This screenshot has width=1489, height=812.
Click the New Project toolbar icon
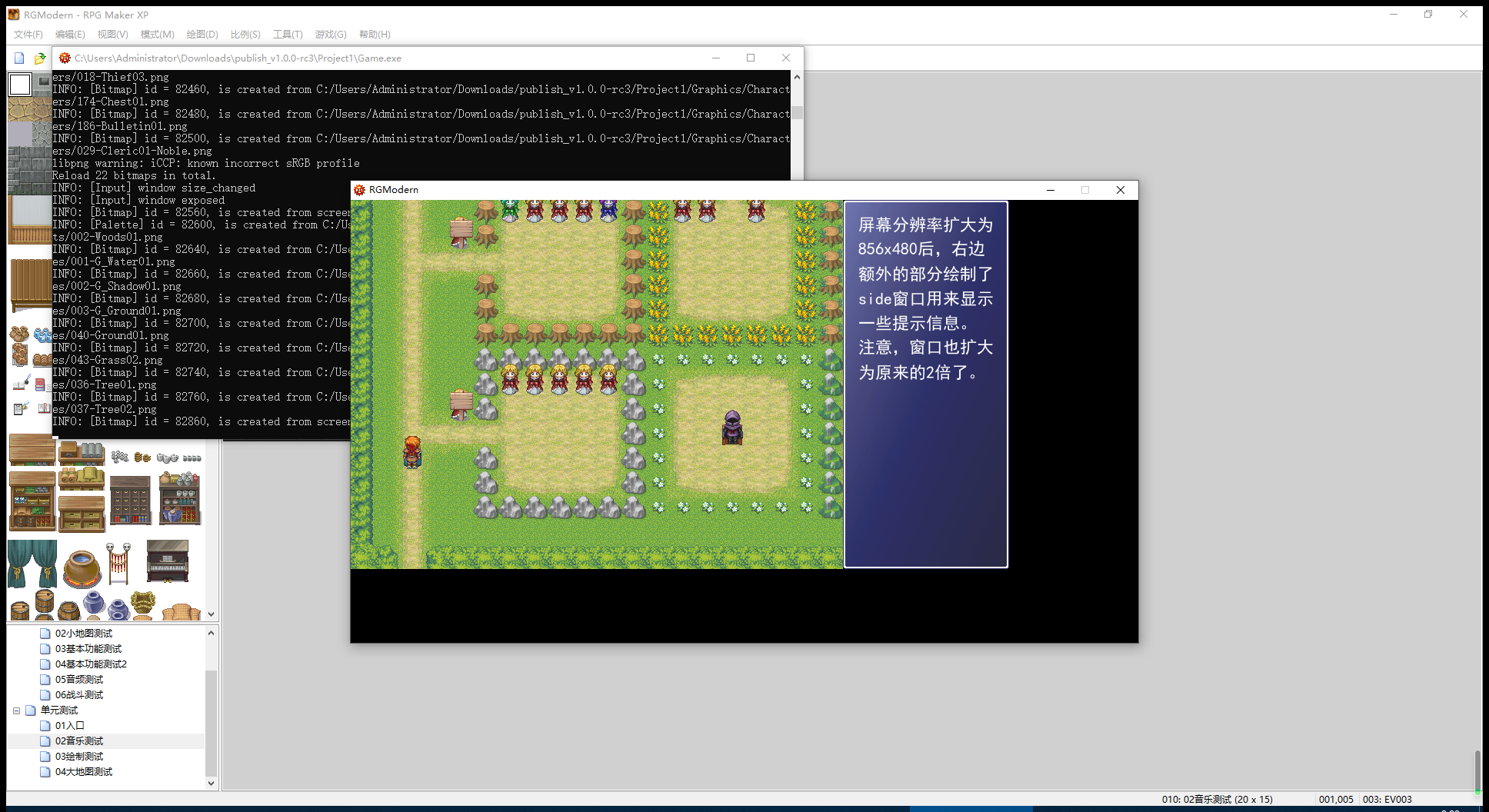tap(19, 58)
